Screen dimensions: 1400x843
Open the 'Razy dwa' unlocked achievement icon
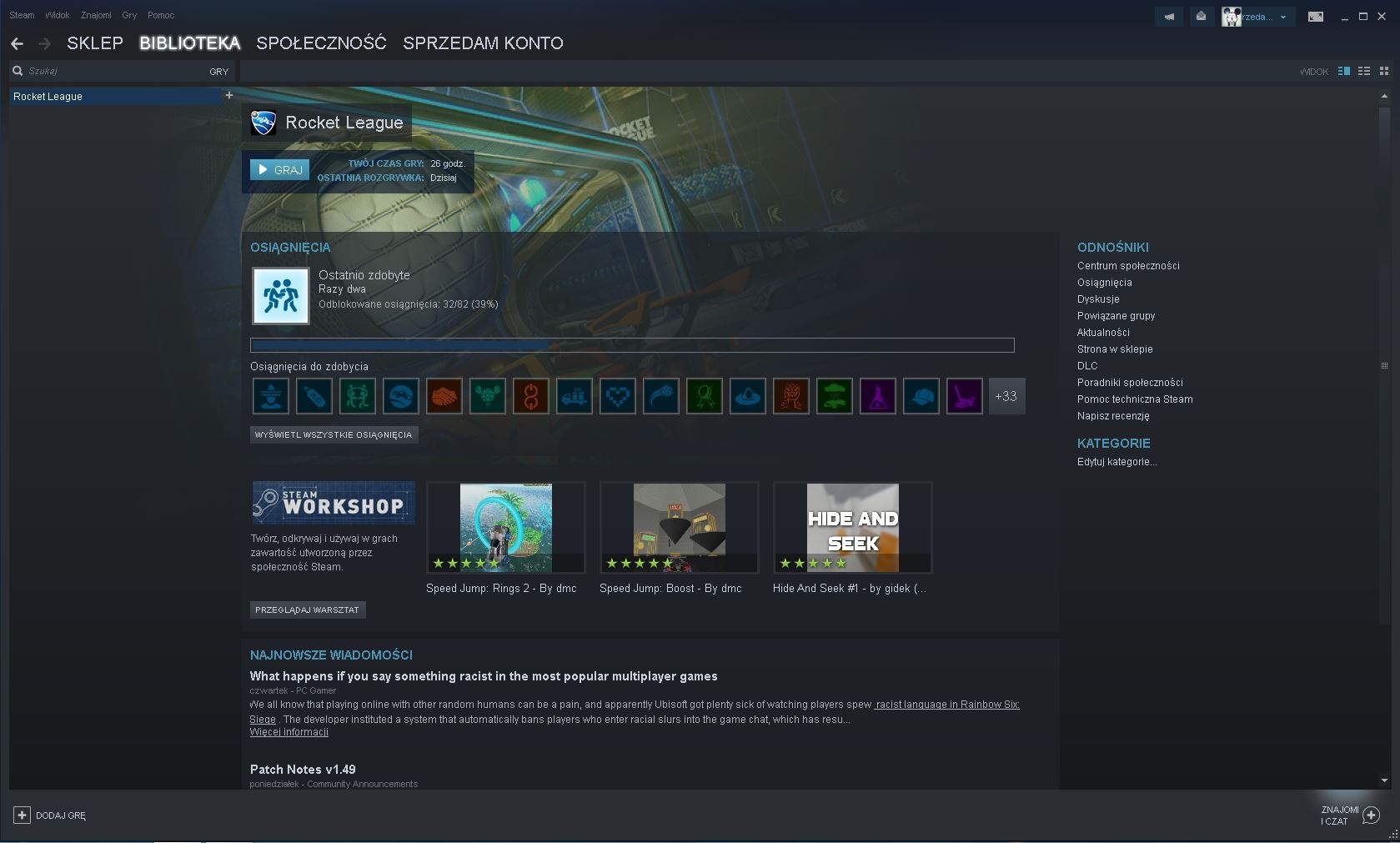tap(281, 295)
